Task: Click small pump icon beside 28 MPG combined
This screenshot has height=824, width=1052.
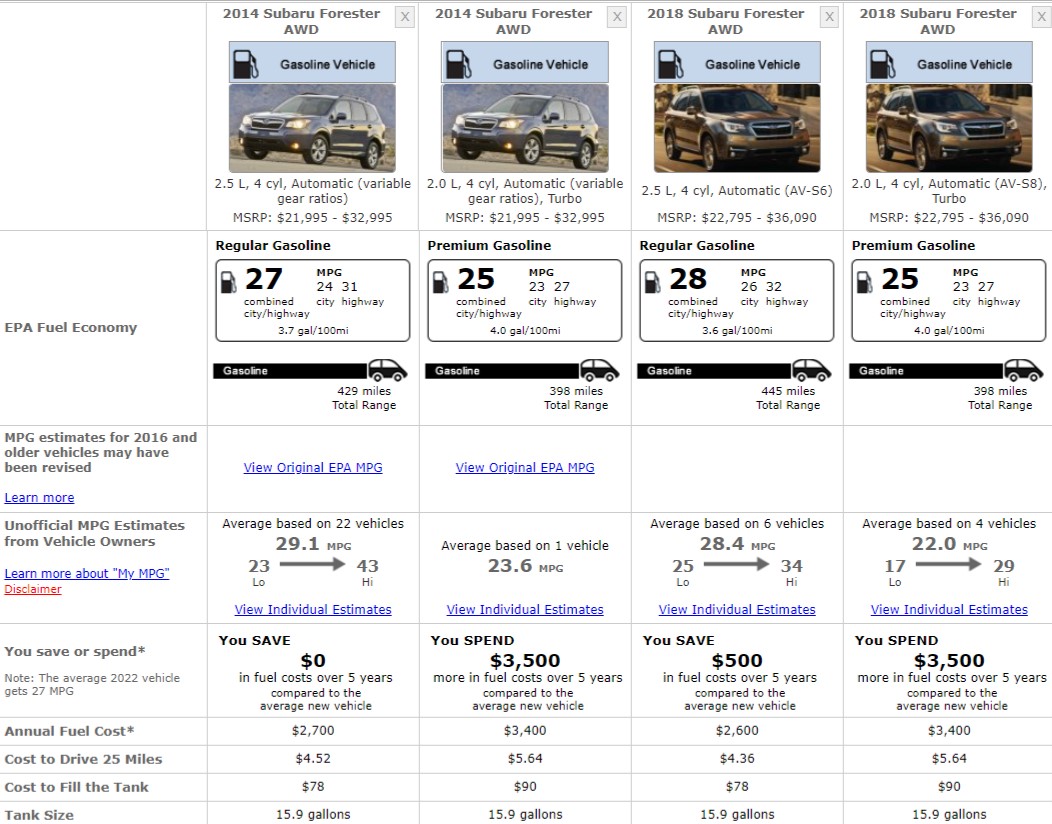Action: click(x=653, y=282)
